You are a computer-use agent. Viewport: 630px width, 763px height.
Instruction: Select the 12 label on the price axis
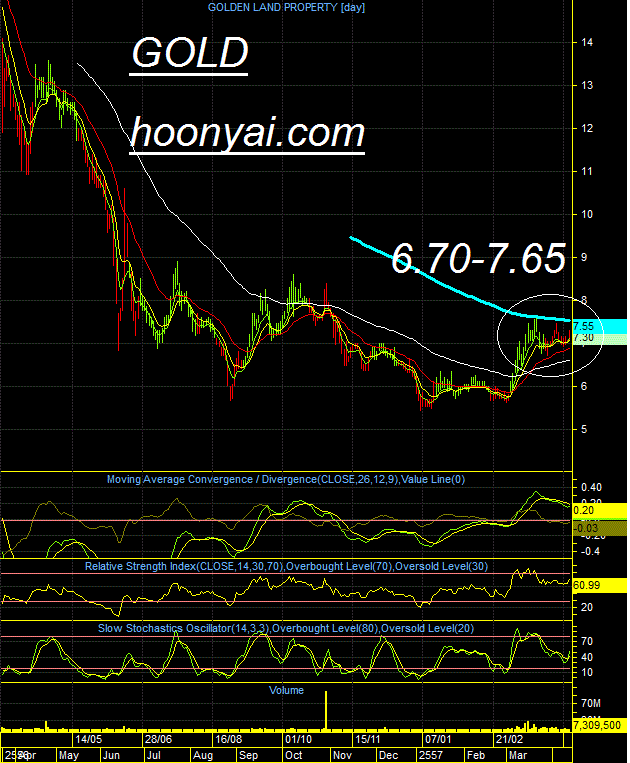pos(587,128)
